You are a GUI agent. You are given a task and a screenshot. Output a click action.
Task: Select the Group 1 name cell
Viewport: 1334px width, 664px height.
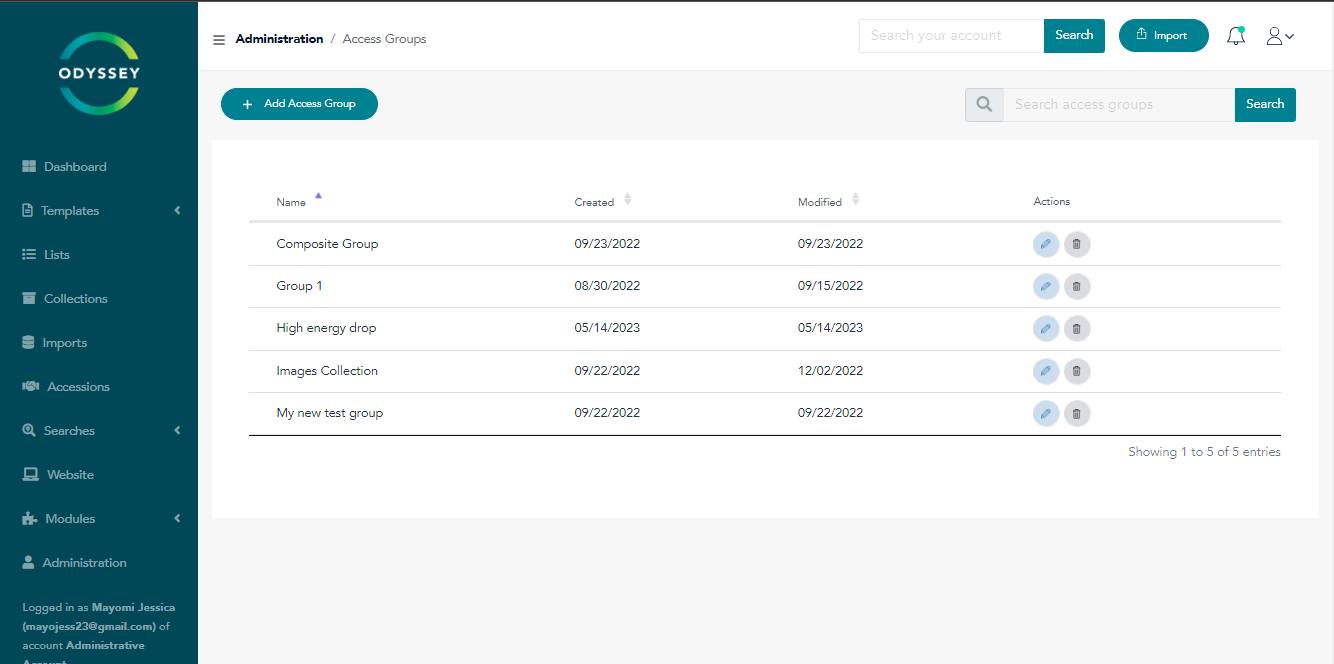(x=299, y=286)
